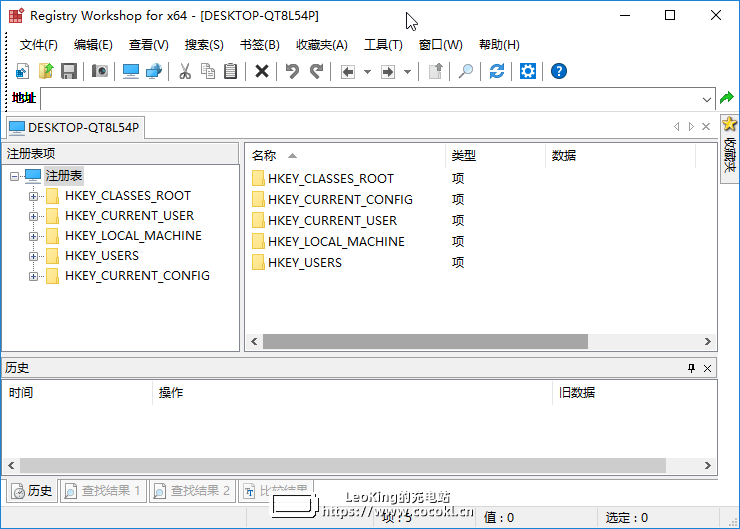The width and height of the screenshot is (740, 529).
Task: Open the back history dropdown arrow
Action: (367, 72)
